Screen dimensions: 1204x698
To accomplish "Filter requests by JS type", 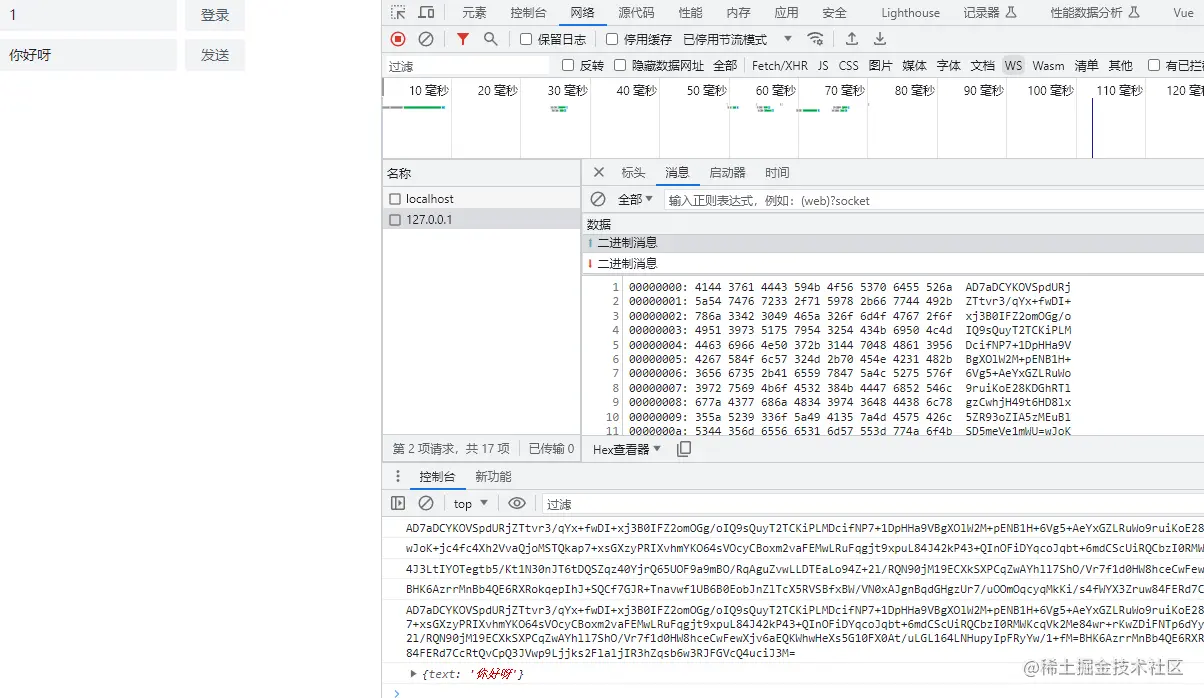I will (823, 65).
